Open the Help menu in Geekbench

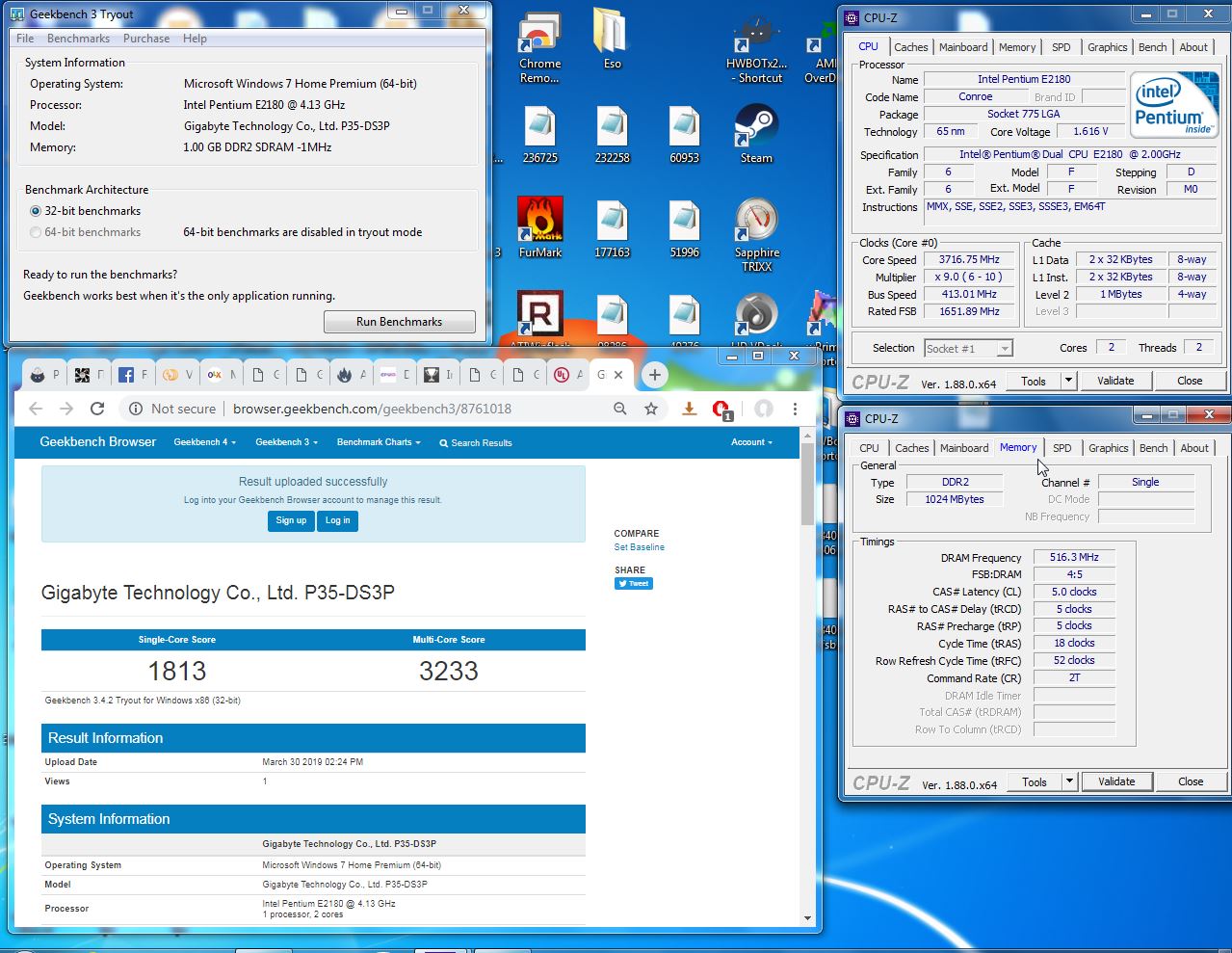[195, 39]
